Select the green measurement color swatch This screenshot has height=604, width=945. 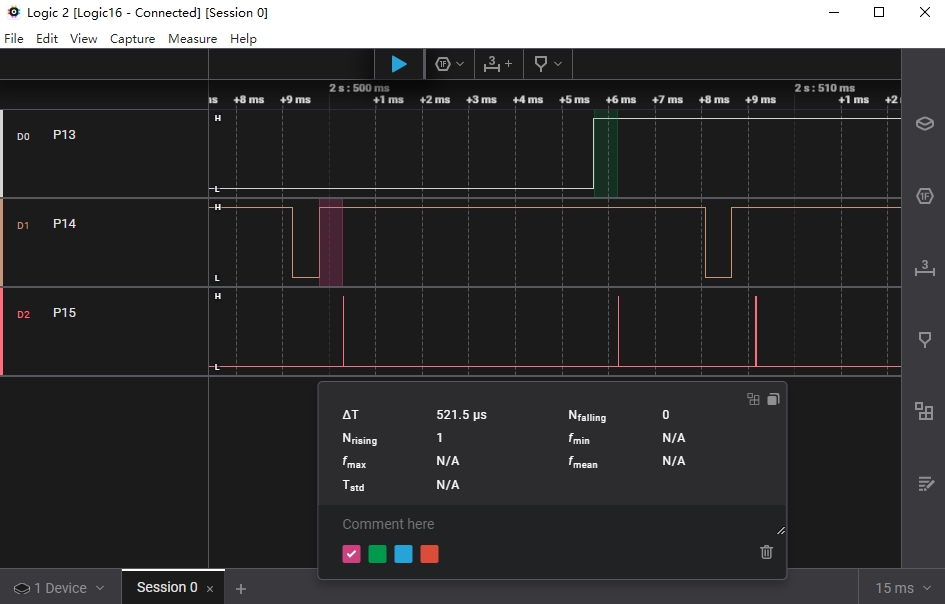[x=377, y=554]
